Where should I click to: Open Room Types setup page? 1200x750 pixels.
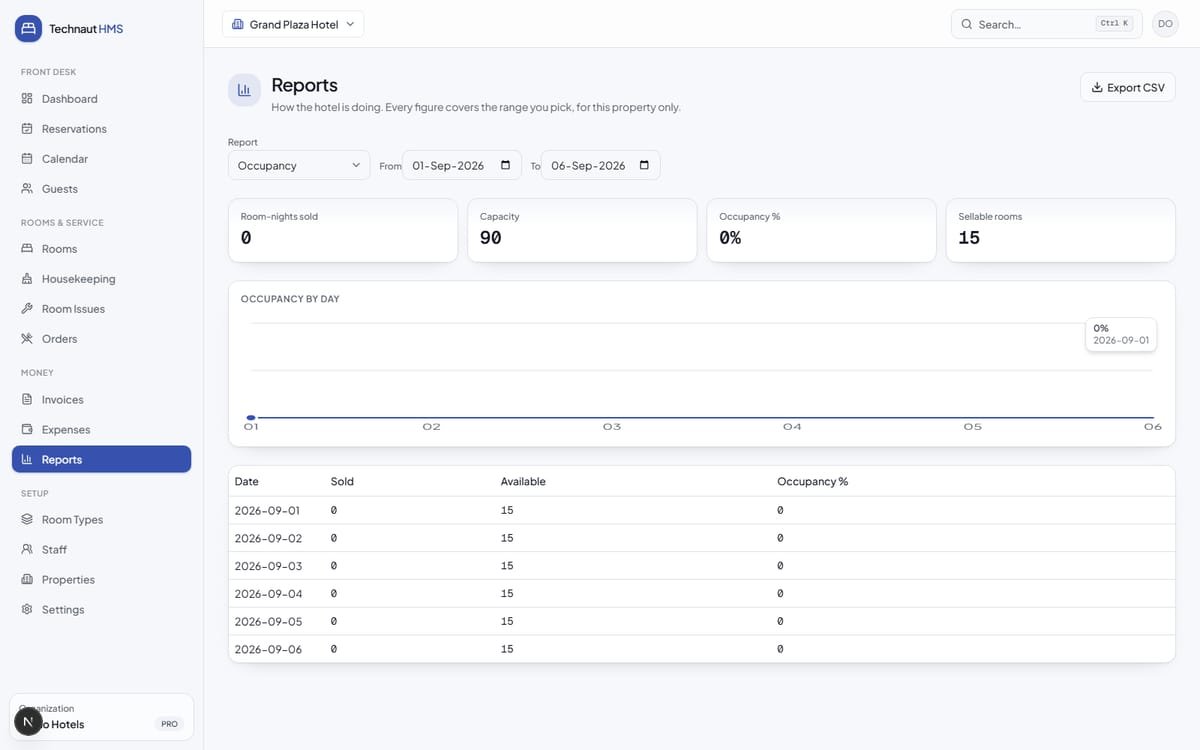coord(101,520)
